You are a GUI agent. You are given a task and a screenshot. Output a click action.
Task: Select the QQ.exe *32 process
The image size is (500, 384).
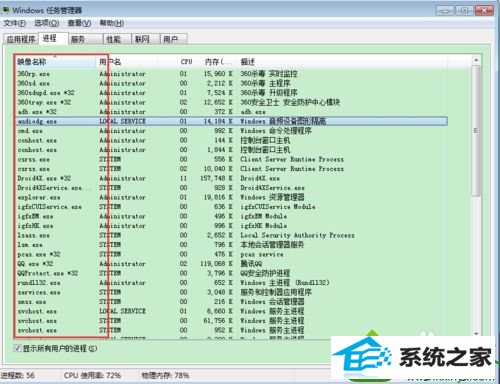(x=231, y=264)
